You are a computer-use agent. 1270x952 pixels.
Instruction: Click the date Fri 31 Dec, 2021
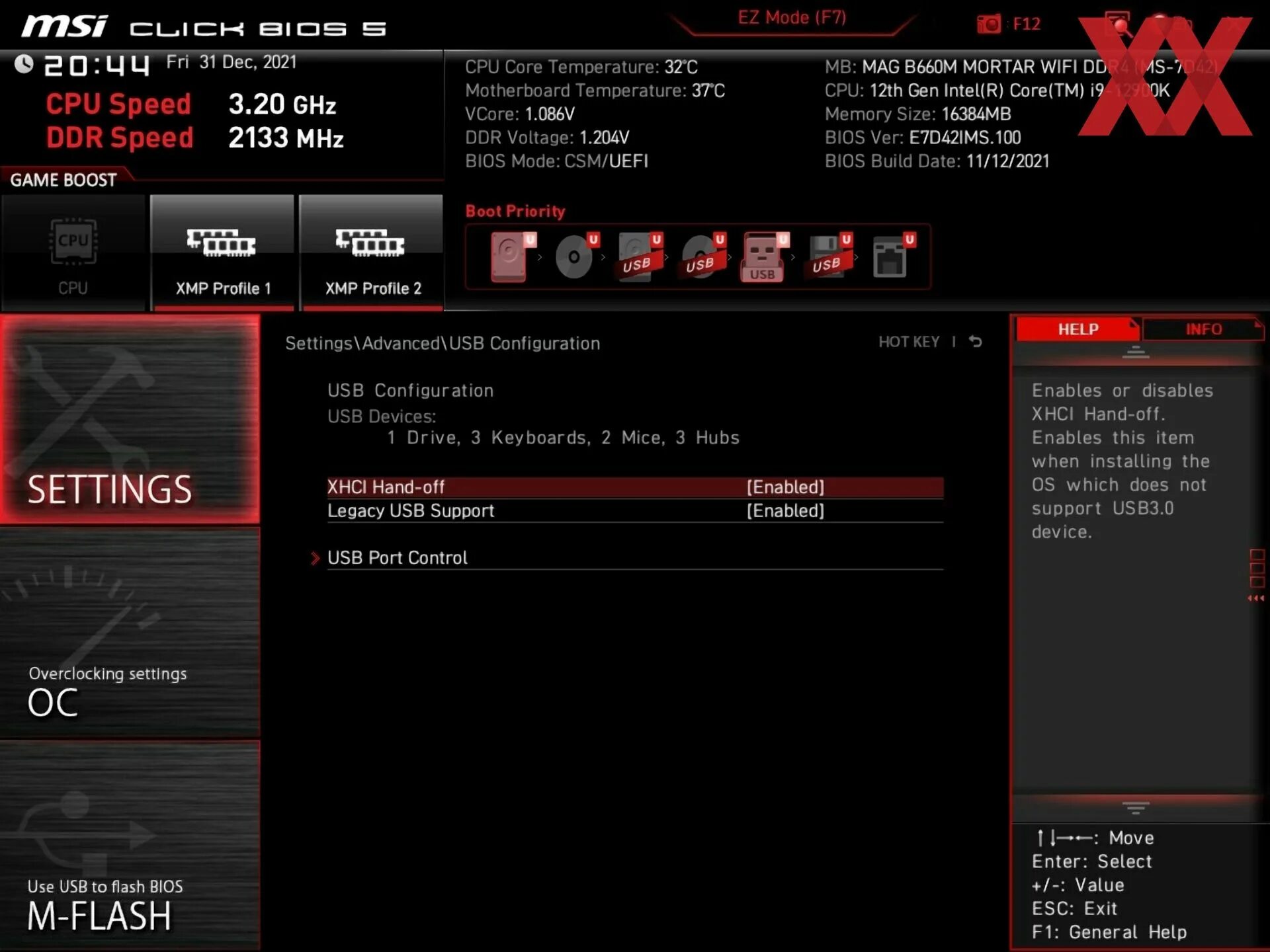(x=232, y=62)
